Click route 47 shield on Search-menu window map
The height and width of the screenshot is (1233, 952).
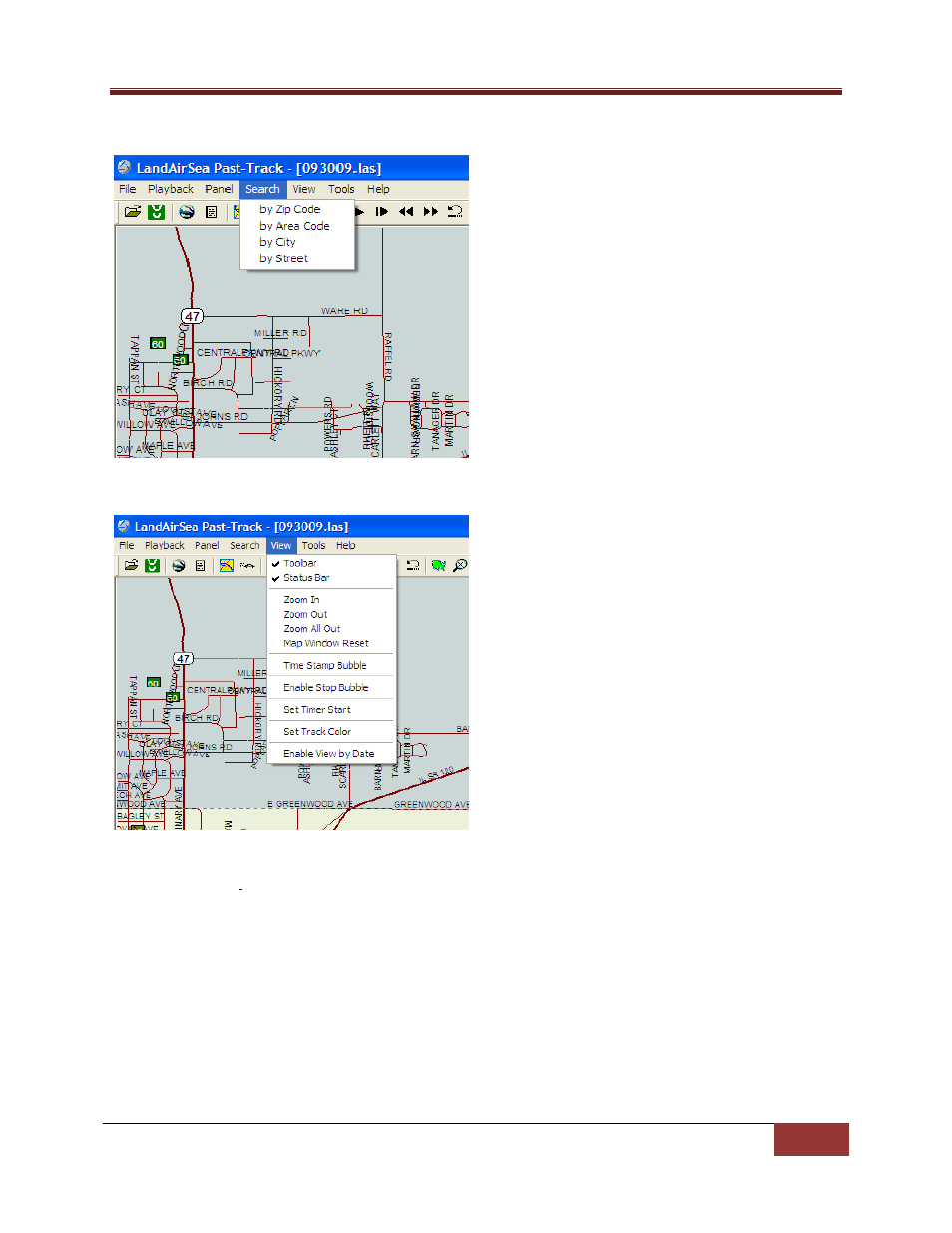tap(192, 316)
